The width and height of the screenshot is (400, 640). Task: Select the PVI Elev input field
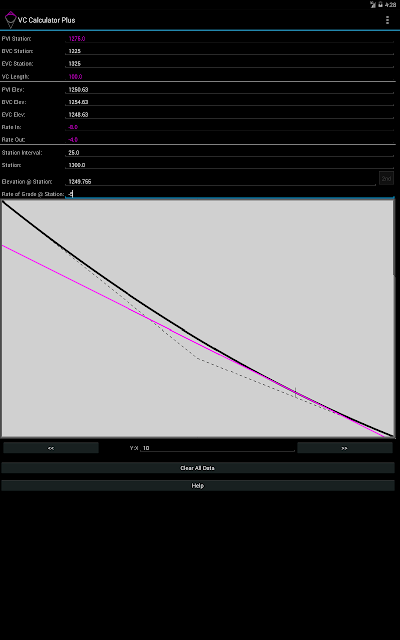tap(230, 89)
